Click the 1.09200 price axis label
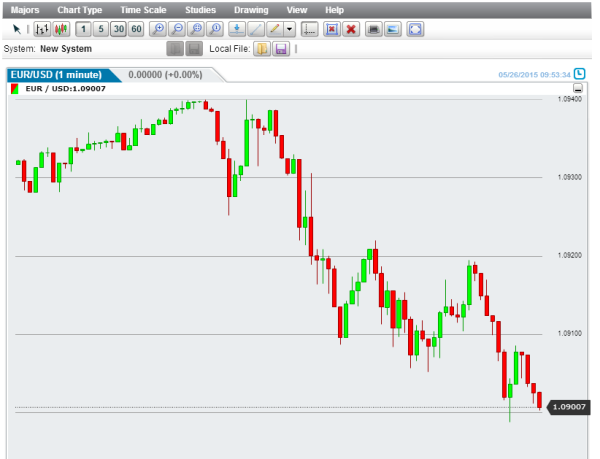 570,256
